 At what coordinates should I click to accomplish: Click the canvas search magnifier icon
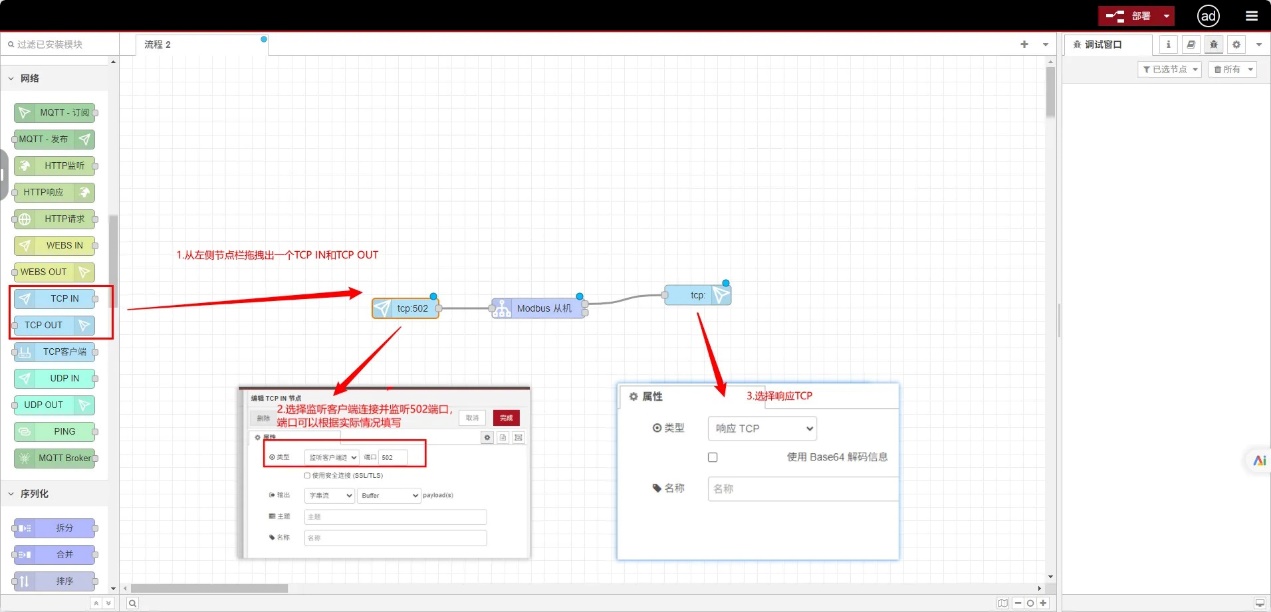point(132,603)
